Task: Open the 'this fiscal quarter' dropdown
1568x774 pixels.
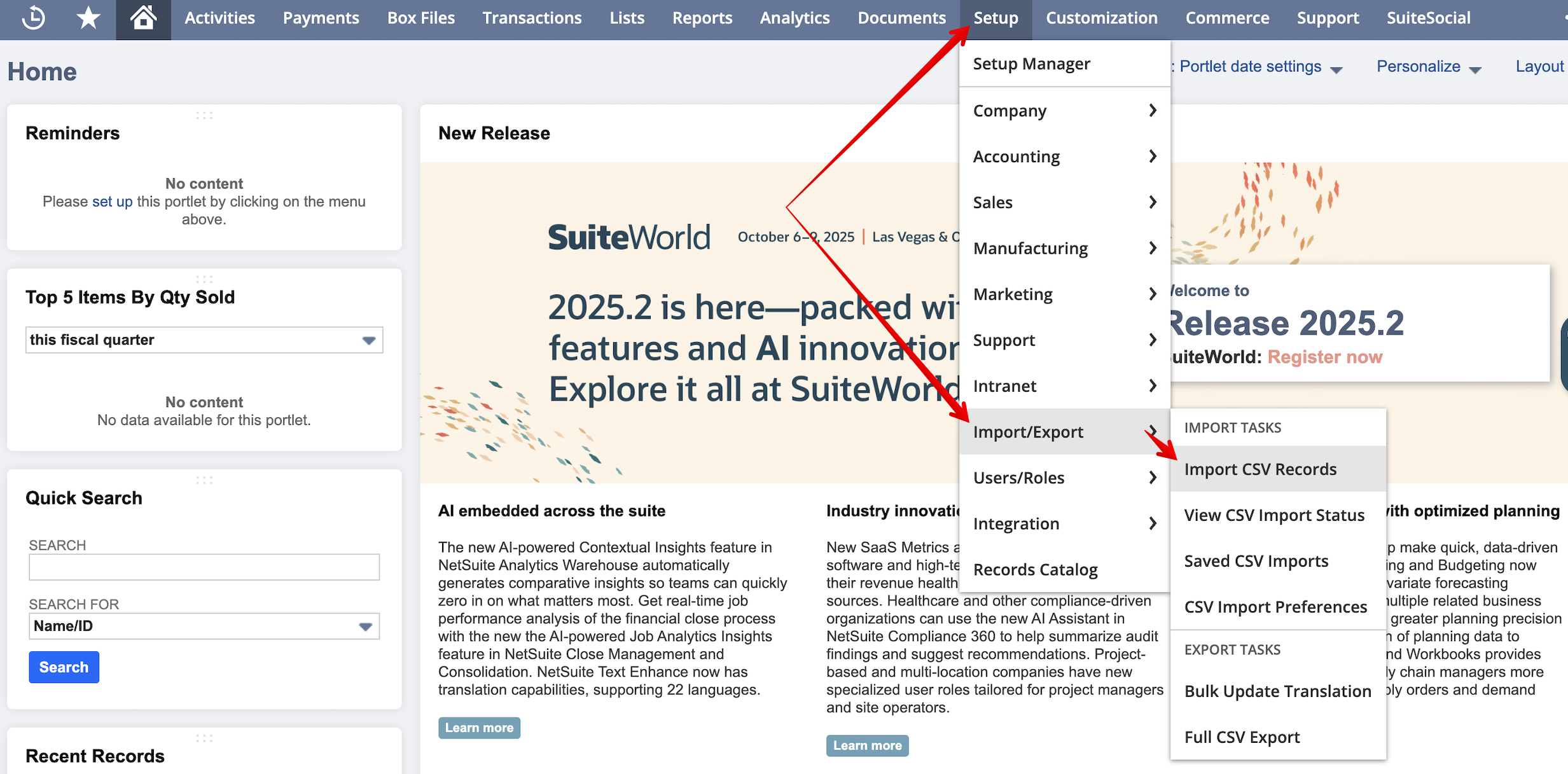Action: click(x=204, y=340)
